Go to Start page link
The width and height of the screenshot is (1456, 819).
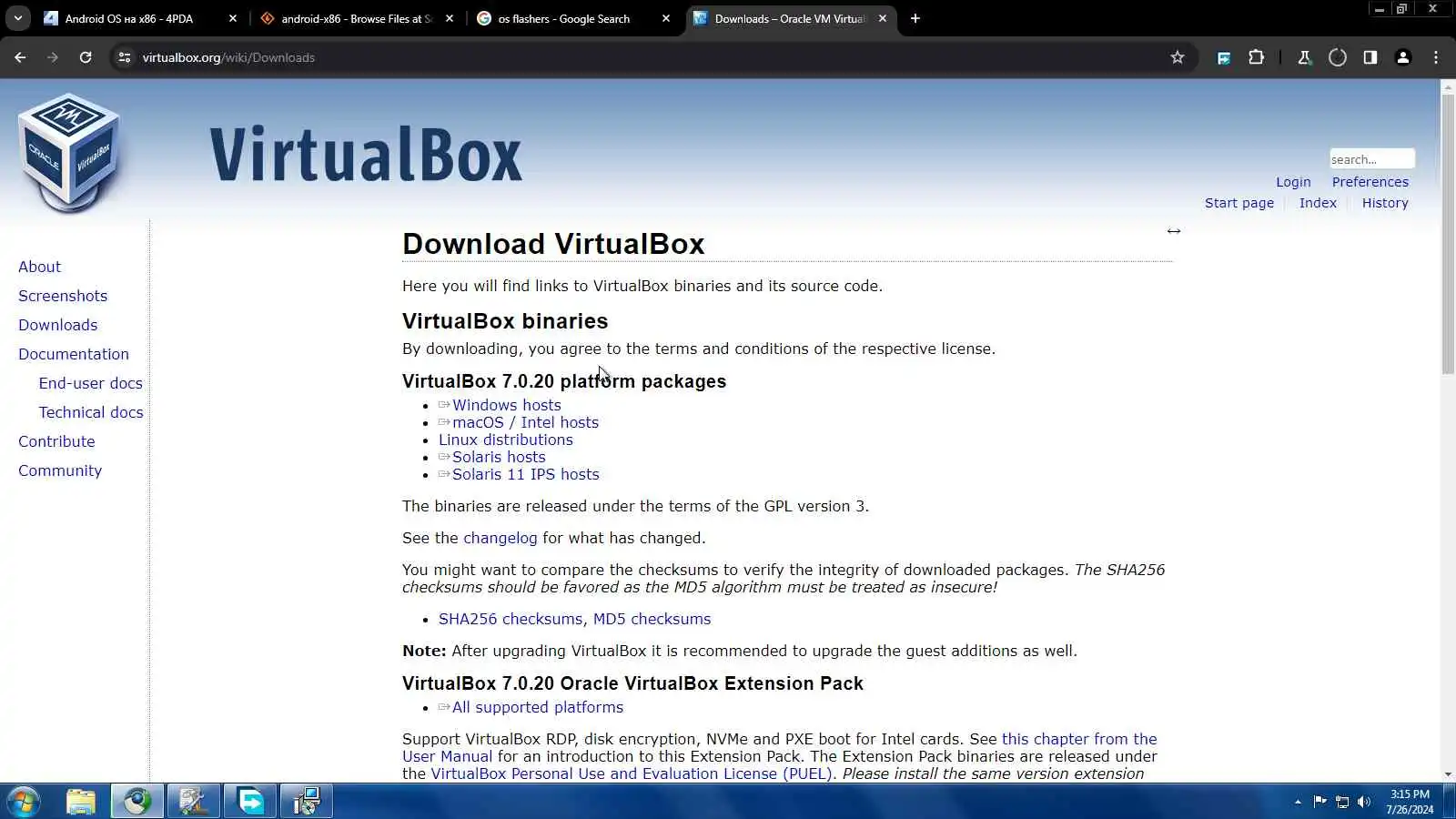click(x=1239, y=203)
